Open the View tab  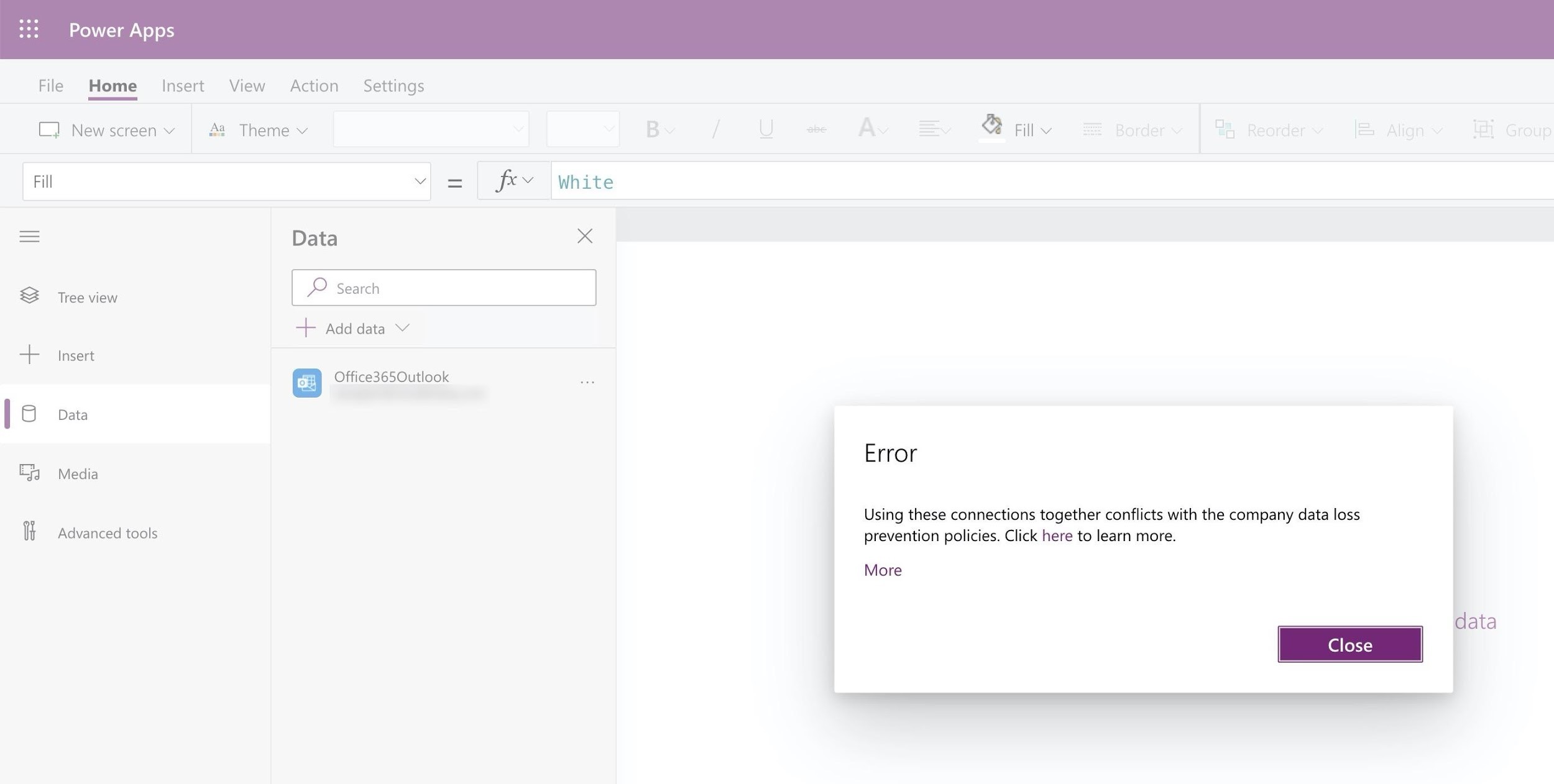[x=247, y=85]
